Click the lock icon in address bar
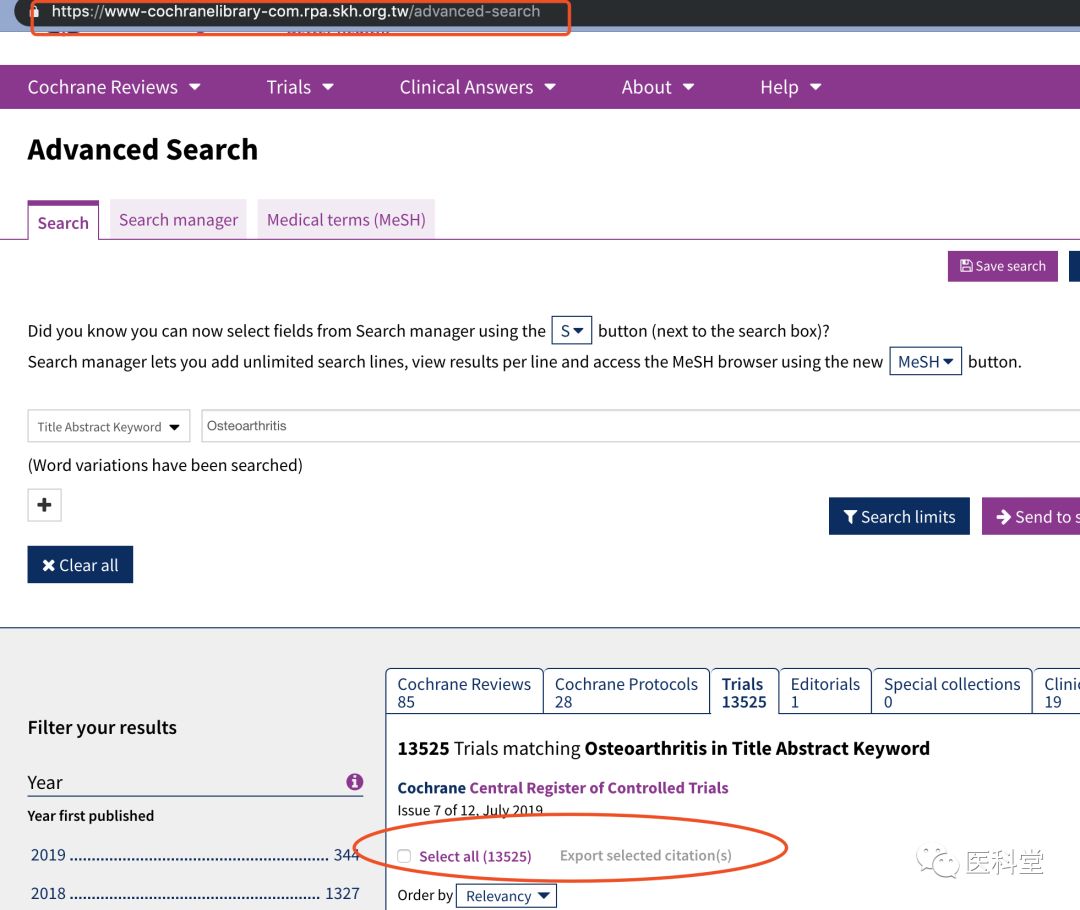1080x910 pixels. tap(35, 12)
